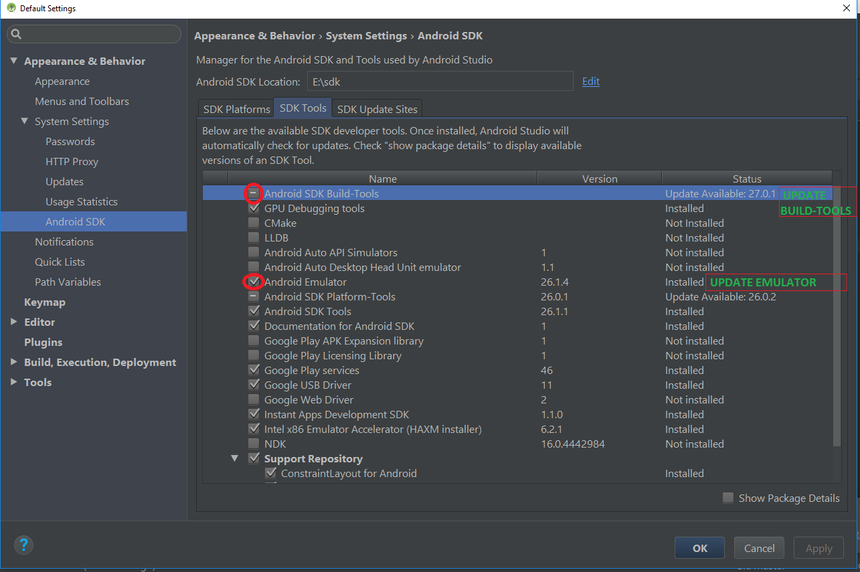
Task: Click the search magnifier icon in sidebar
Action: coord(17,35)
